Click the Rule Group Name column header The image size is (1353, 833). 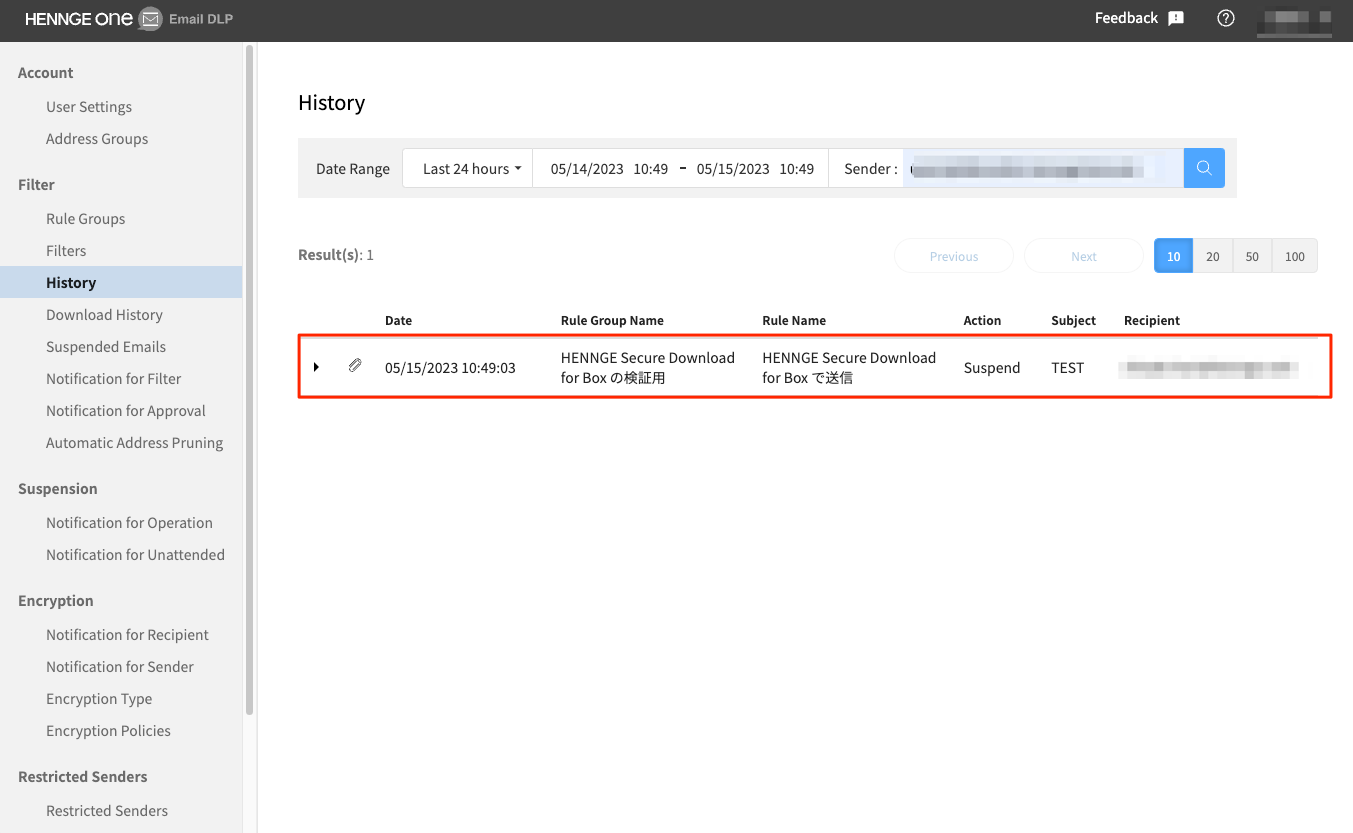(612, 321)
